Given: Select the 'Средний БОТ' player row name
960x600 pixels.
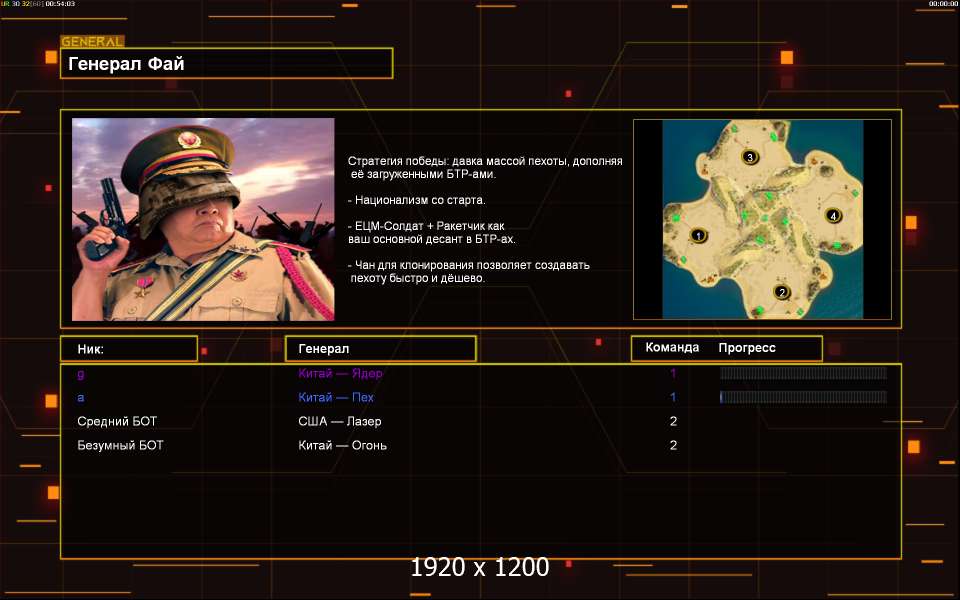Looking at the screenshot, I should (117, 421).
